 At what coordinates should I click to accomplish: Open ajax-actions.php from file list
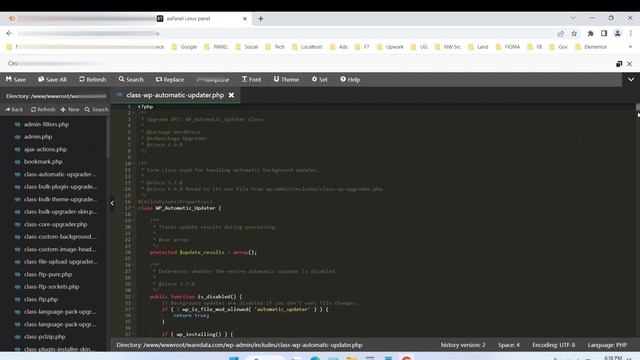pos(45,149)
